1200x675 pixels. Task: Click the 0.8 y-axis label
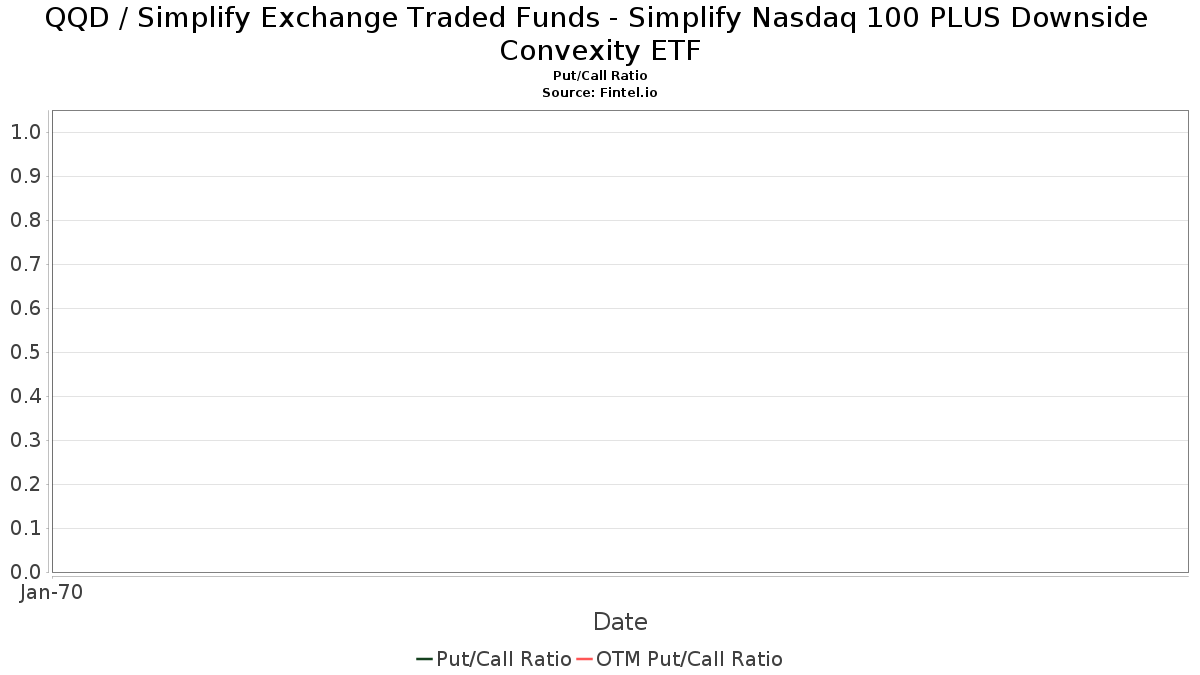click(x=25, y=220)
